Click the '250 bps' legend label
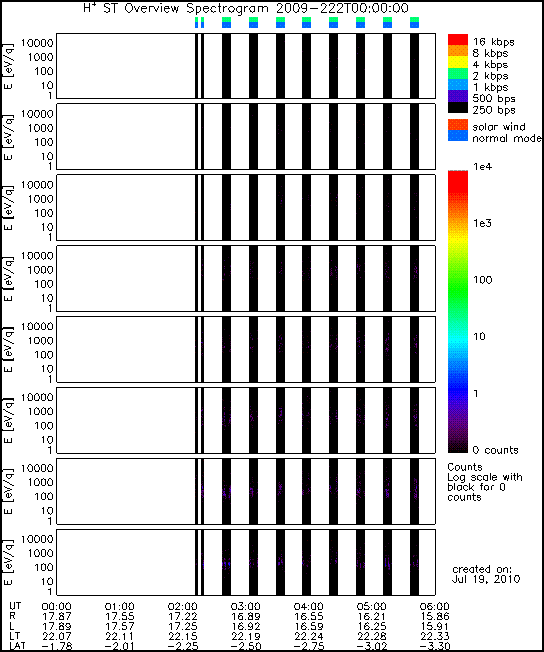Screen dimensions: 544x652 point(494,110)
